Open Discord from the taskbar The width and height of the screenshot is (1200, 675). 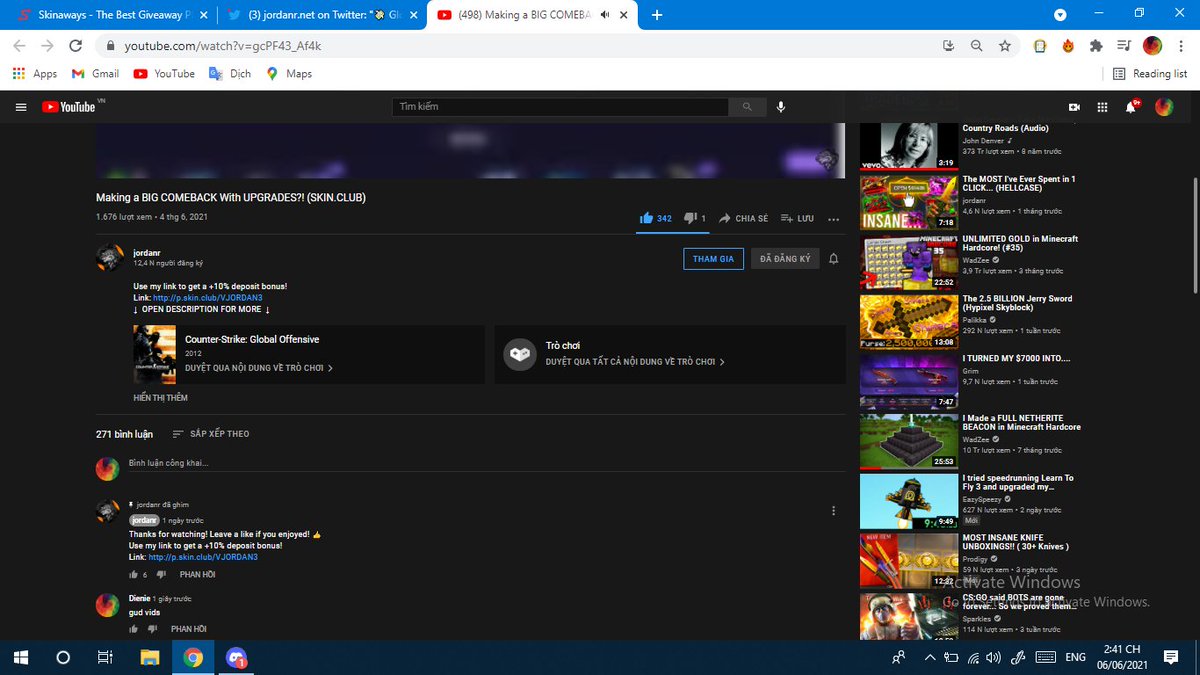(x=237, y=657)
